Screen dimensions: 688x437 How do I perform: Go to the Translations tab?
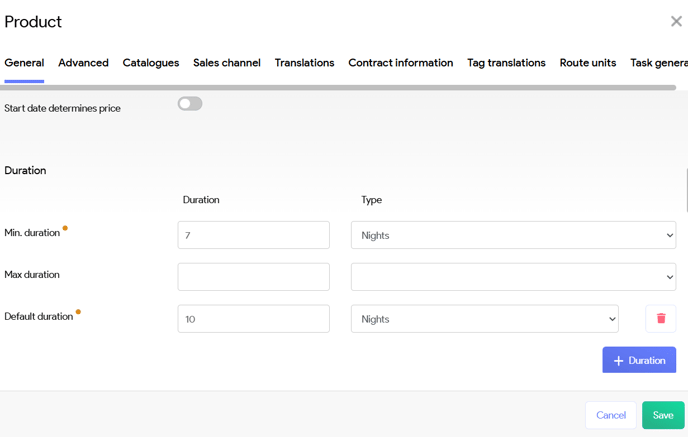[304, 63]
